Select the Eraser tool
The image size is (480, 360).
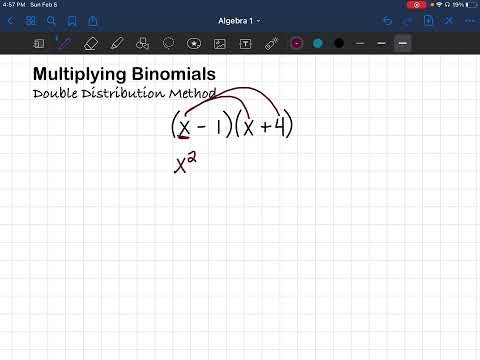click(90, 44)
